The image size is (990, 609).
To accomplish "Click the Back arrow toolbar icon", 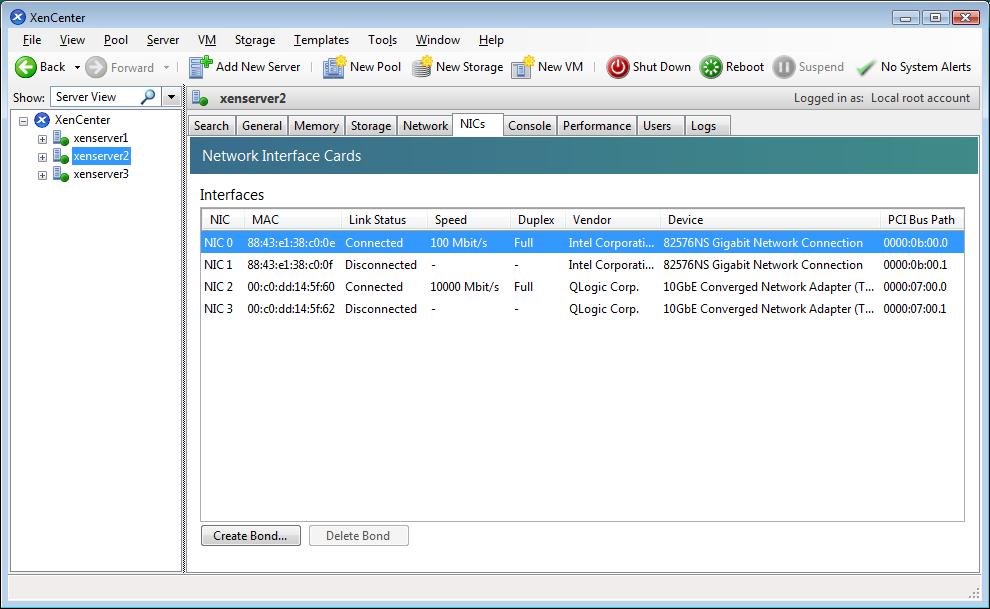I will click(25, 67).
